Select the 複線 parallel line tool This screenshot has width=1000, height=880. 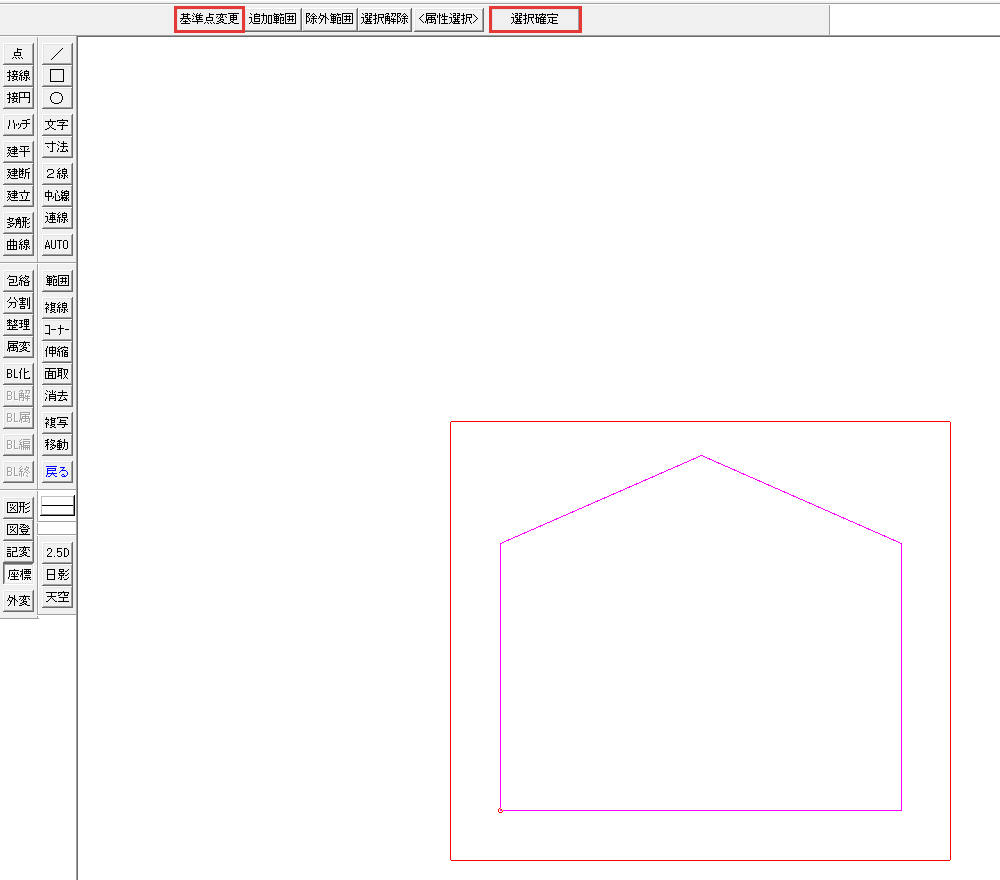[57, 307]
